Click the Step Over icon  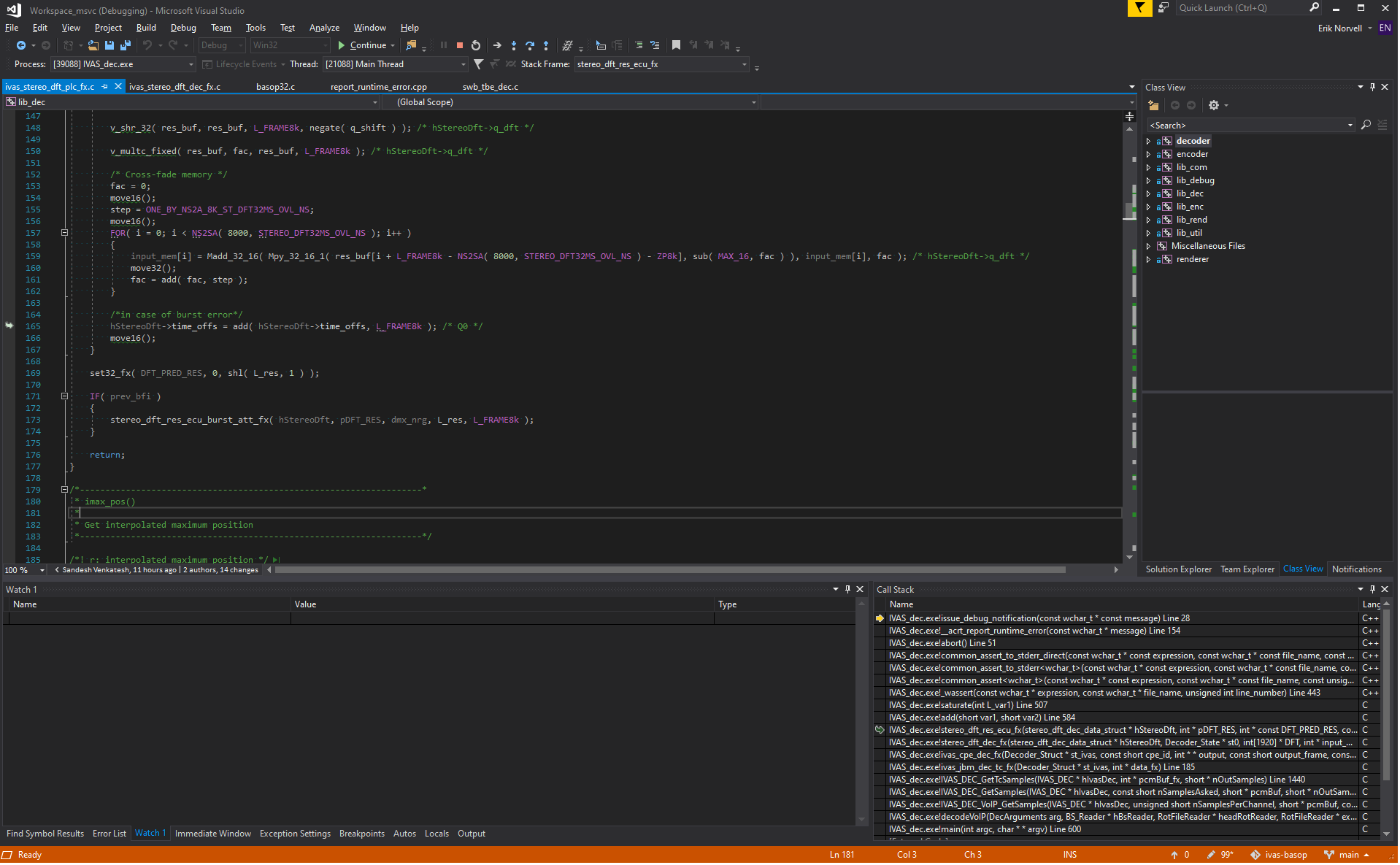pos(530,45)
